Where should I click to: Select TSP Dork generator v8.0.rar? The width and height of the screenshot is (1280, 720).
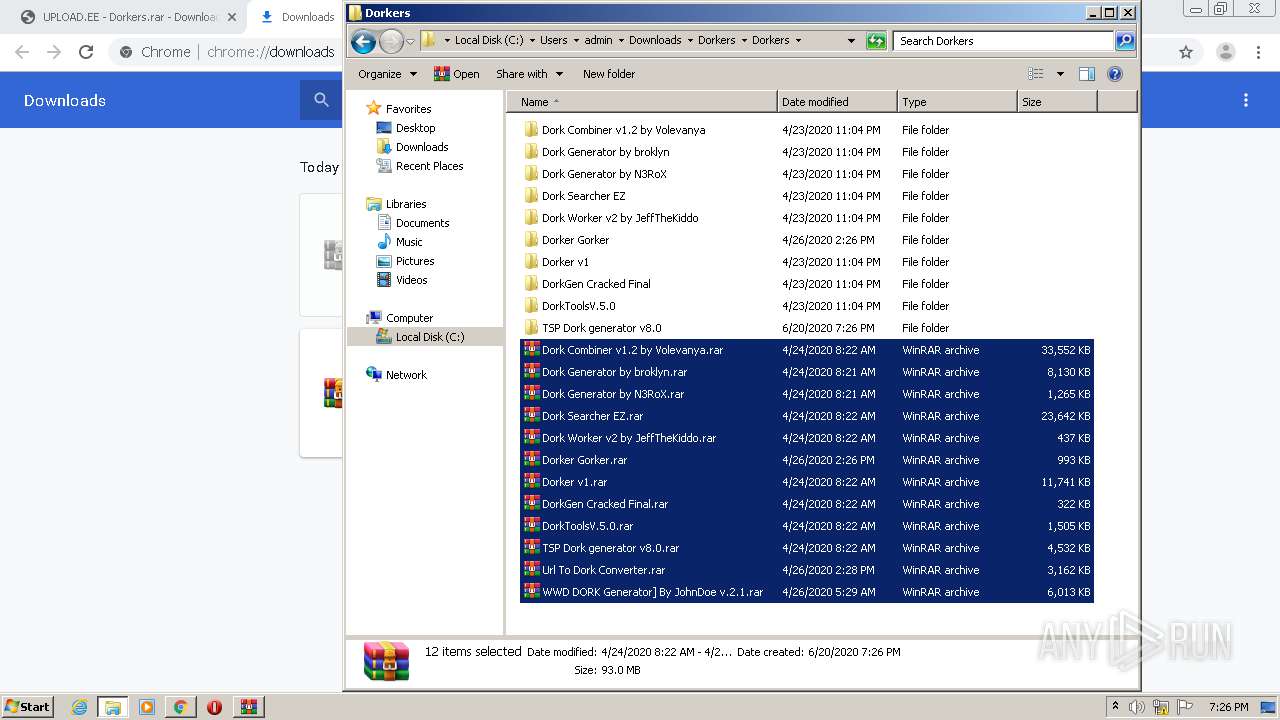(x=807, y=548)
